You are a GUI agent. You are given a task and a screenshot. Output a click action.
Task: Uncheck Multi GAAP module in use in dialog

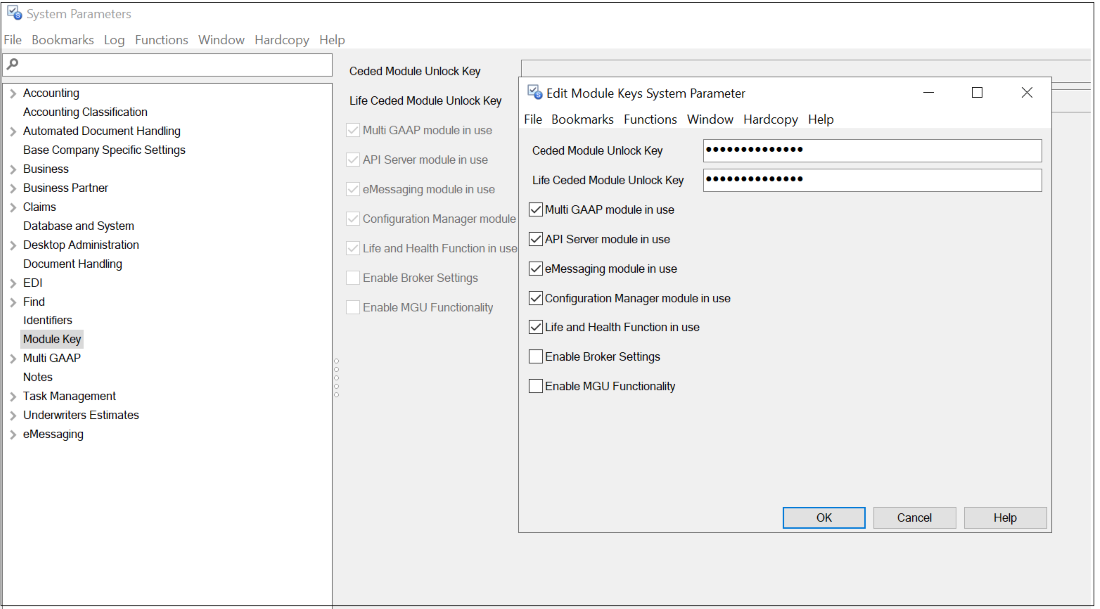point(536,210)
